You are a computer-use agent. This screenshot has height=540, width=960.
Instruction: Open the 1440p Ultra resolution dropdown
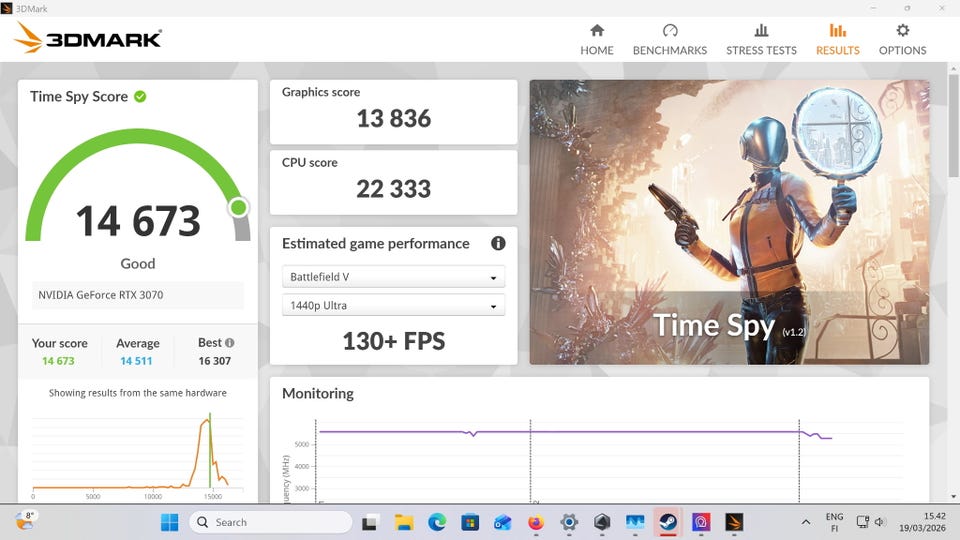(x=393, y=305)
